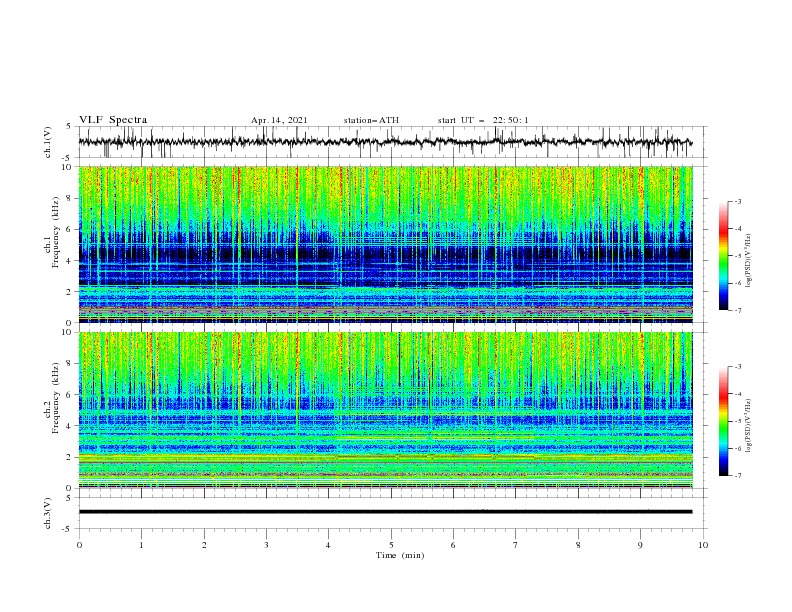
Task: Select the date text "Apr. 14, 2021"
Action: (279, 120)
